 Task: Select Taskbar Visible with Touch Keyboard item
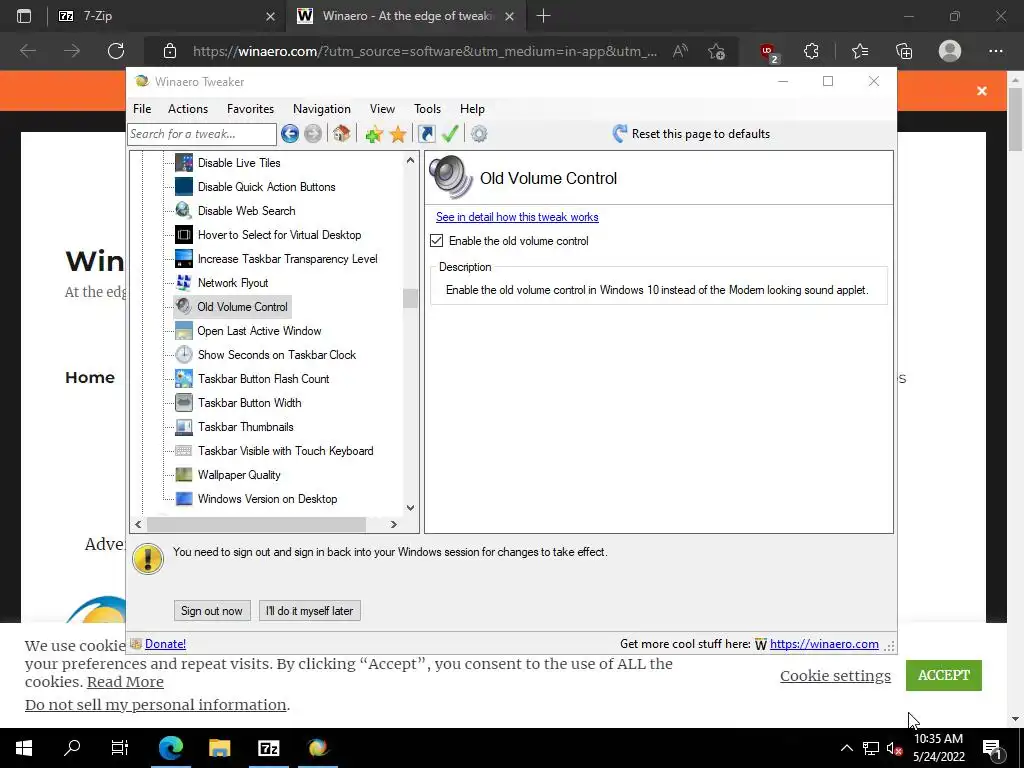click(x=285, y=451)
